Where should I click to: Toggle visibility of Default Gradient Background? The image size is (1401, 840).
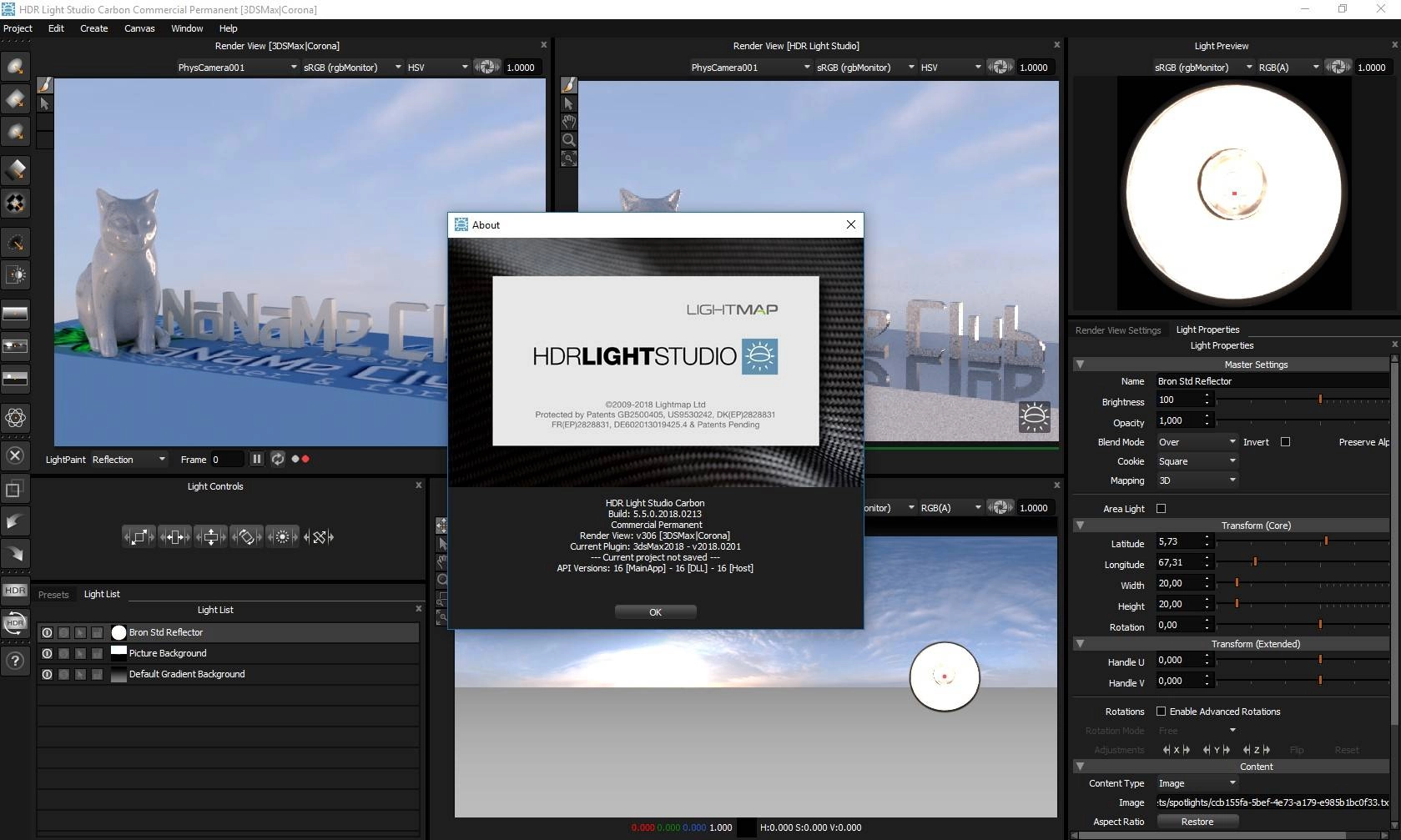tap(47, 674)
